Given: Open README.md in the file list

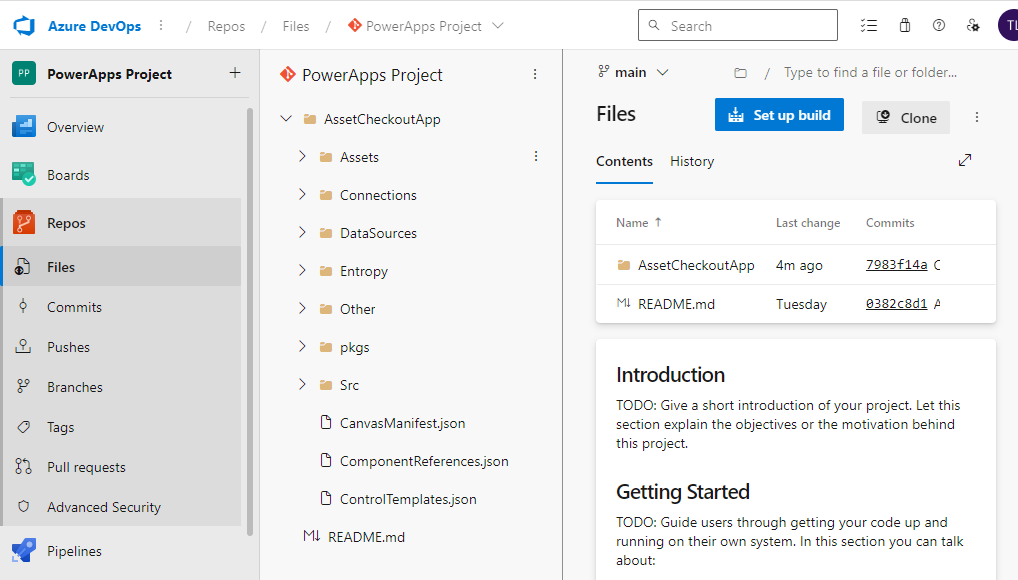Looking at the screenshot, I should (677, 304).
